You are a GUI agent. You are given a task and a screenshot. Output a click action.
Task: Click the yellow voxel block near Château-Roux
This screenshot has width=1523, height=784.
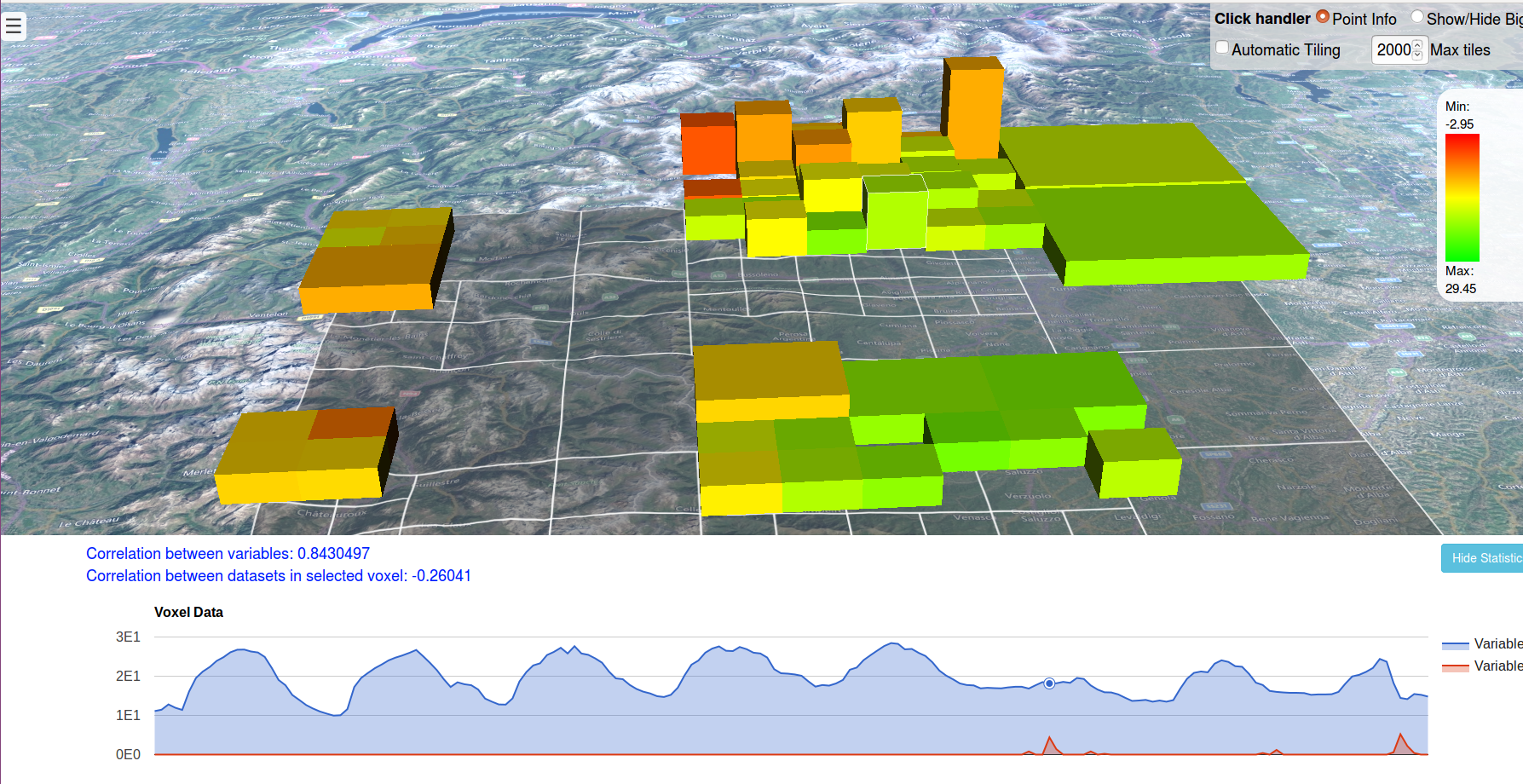pos(303,460)
